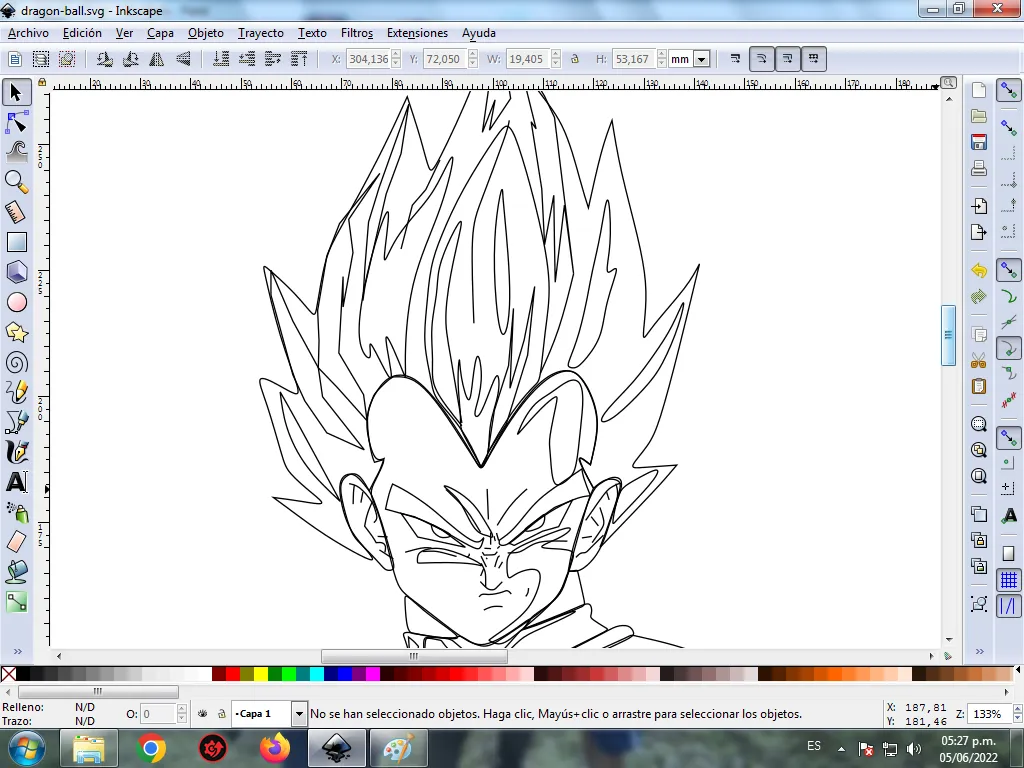
Task: Select the Zoom magnifier tool in toolbox
Action: (16, 182)
